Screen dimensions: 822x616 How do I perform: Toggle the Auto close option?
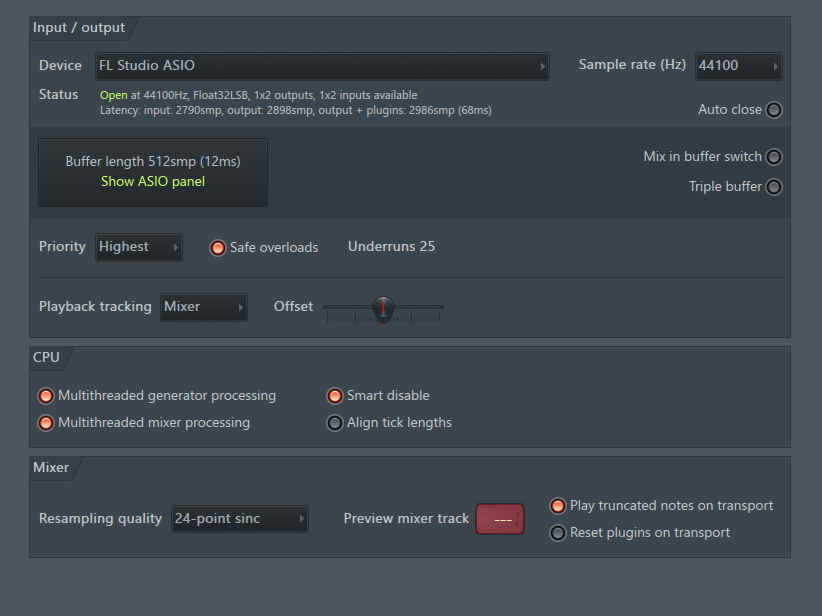[x=774, y=110]
